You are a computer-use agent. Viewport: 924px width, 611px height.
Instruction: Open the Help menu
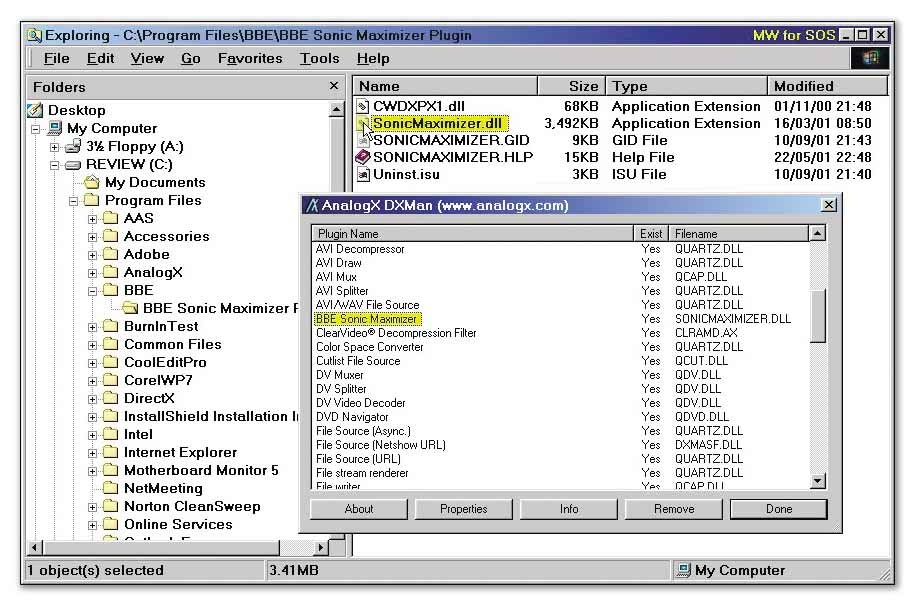pos(373,58)
